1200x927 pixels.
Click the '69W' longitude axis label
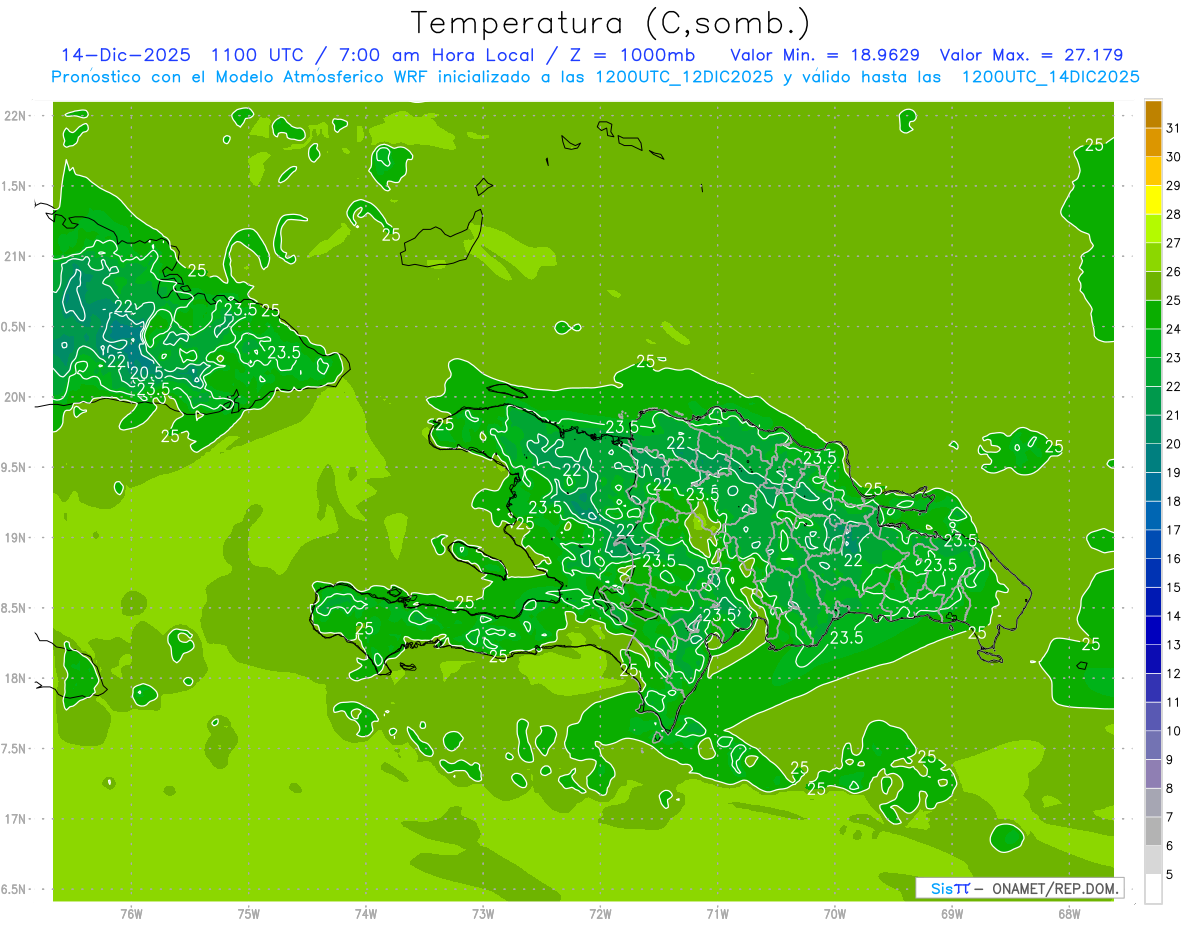click(x=952, y=913)
